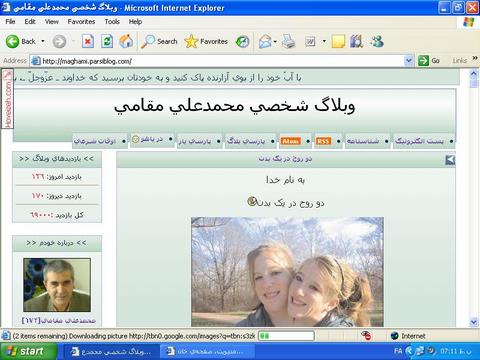The image size is (480, 360).
Task: Click the Messenger icon in toolbar
Action: tap(377, 41)
